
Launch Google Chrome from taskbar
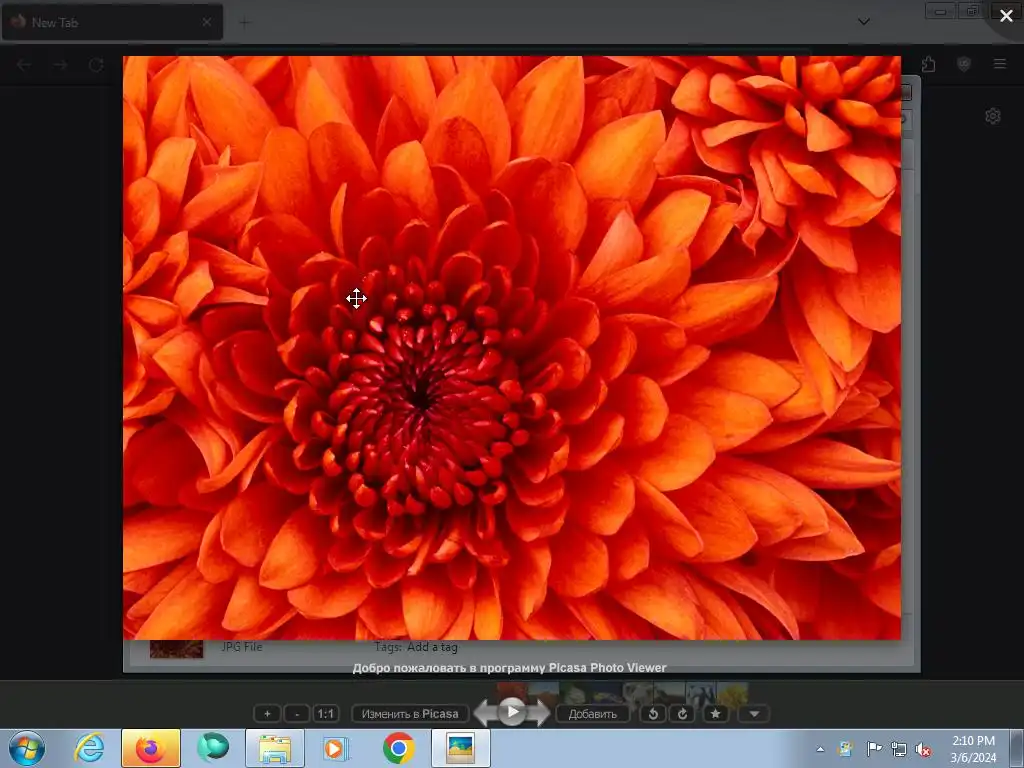(x=399, y=748)
